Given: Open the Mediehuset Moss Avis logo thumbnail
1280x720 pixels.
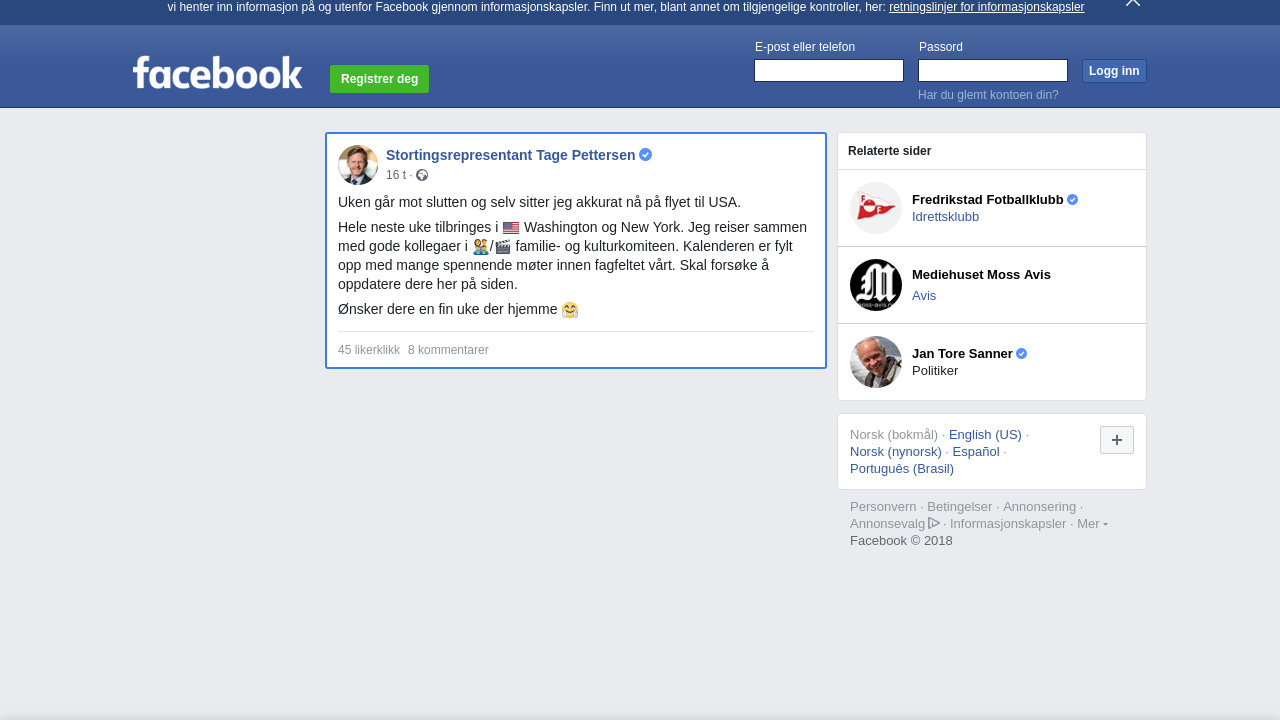Looking at the screenshot, I should [x=876, y=285].
